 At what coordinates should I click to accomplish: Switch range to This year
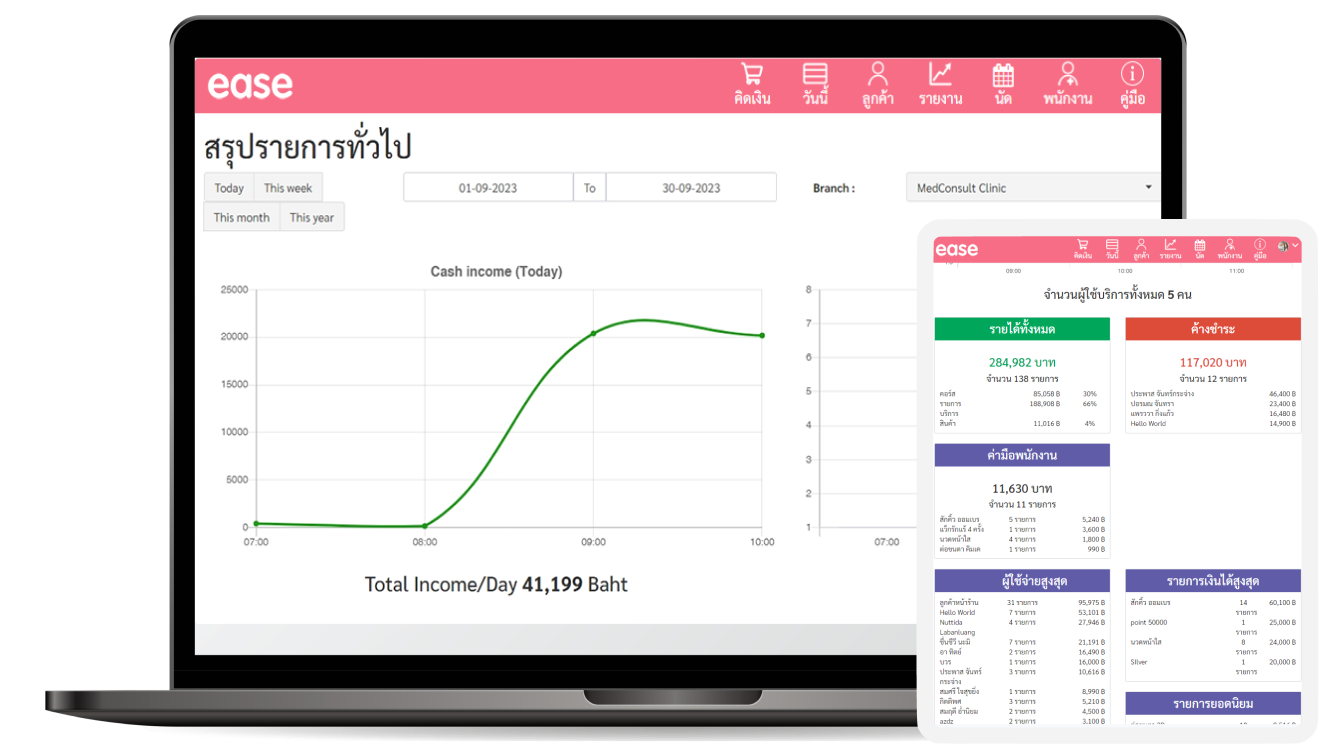pyautogui.click(x=312, y=217)
